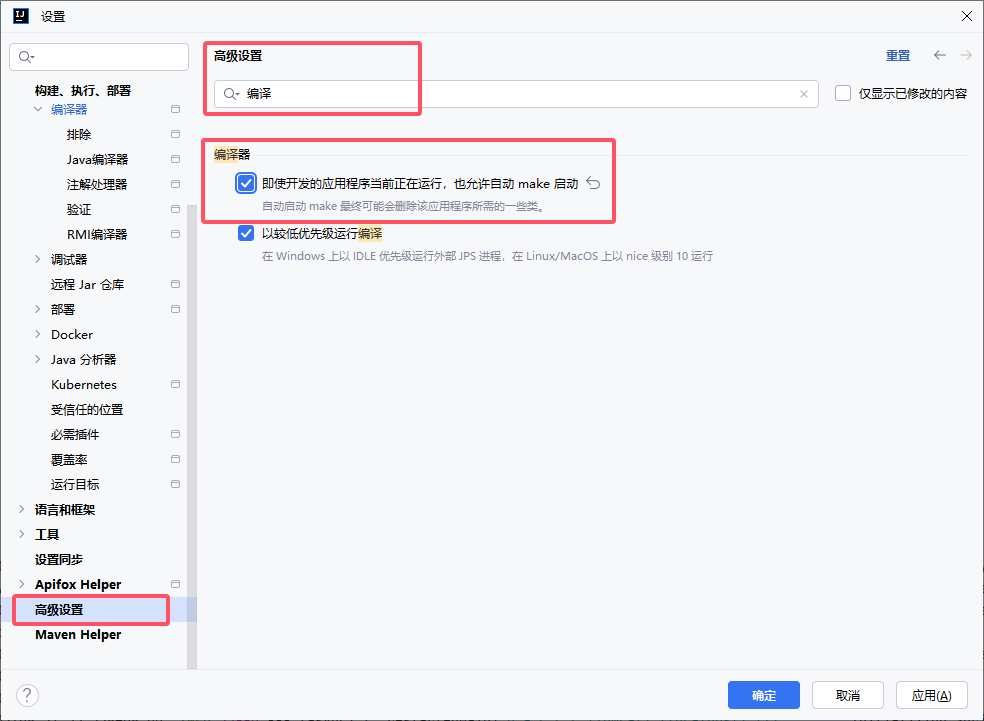Click the 确定 button

763,695
